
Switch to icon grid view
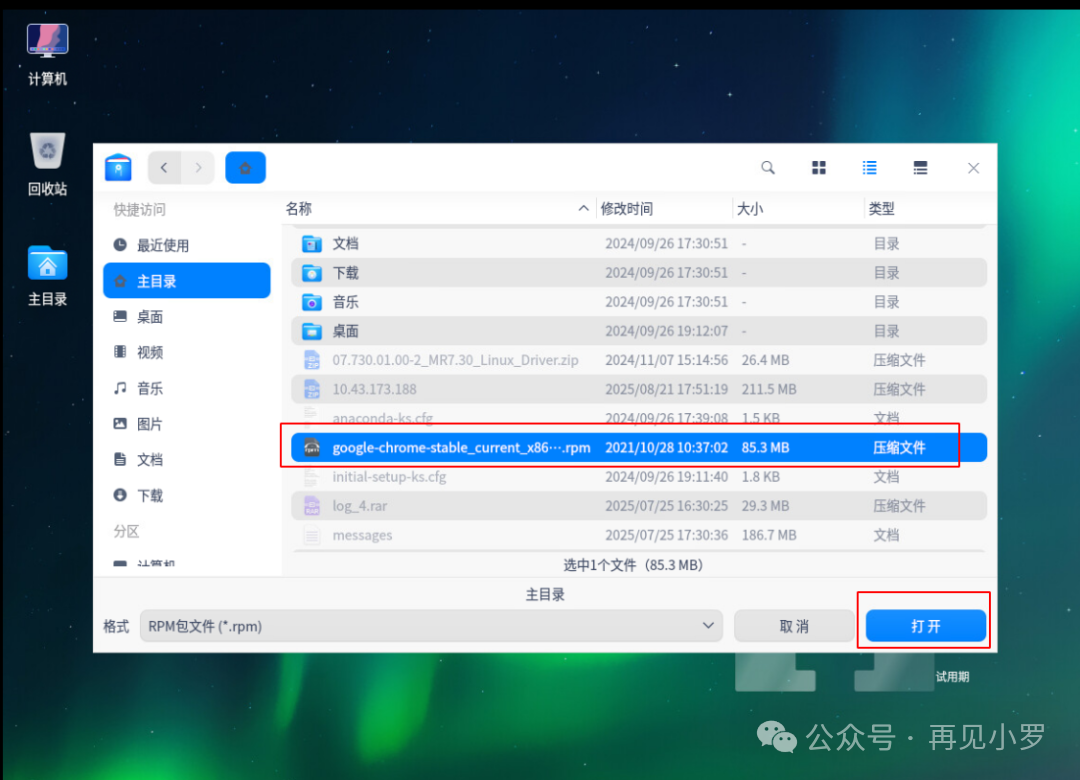[818, 167]
